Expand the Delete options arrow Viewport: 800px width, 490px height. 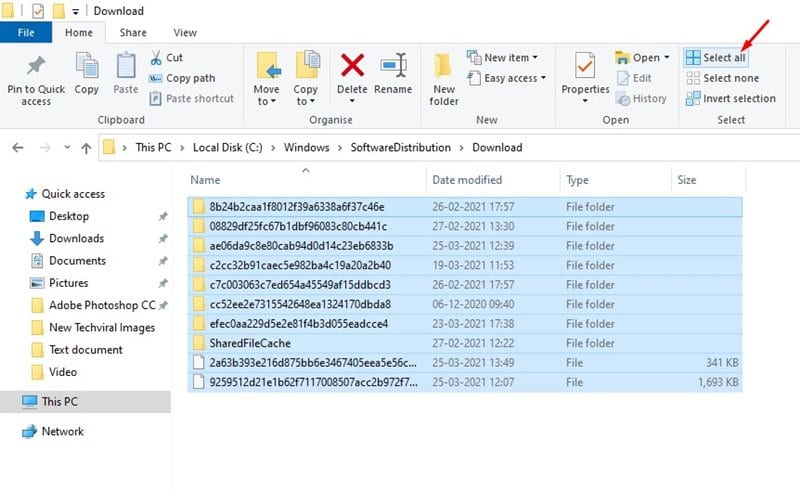pyautogui.click(x=352, y=101)
